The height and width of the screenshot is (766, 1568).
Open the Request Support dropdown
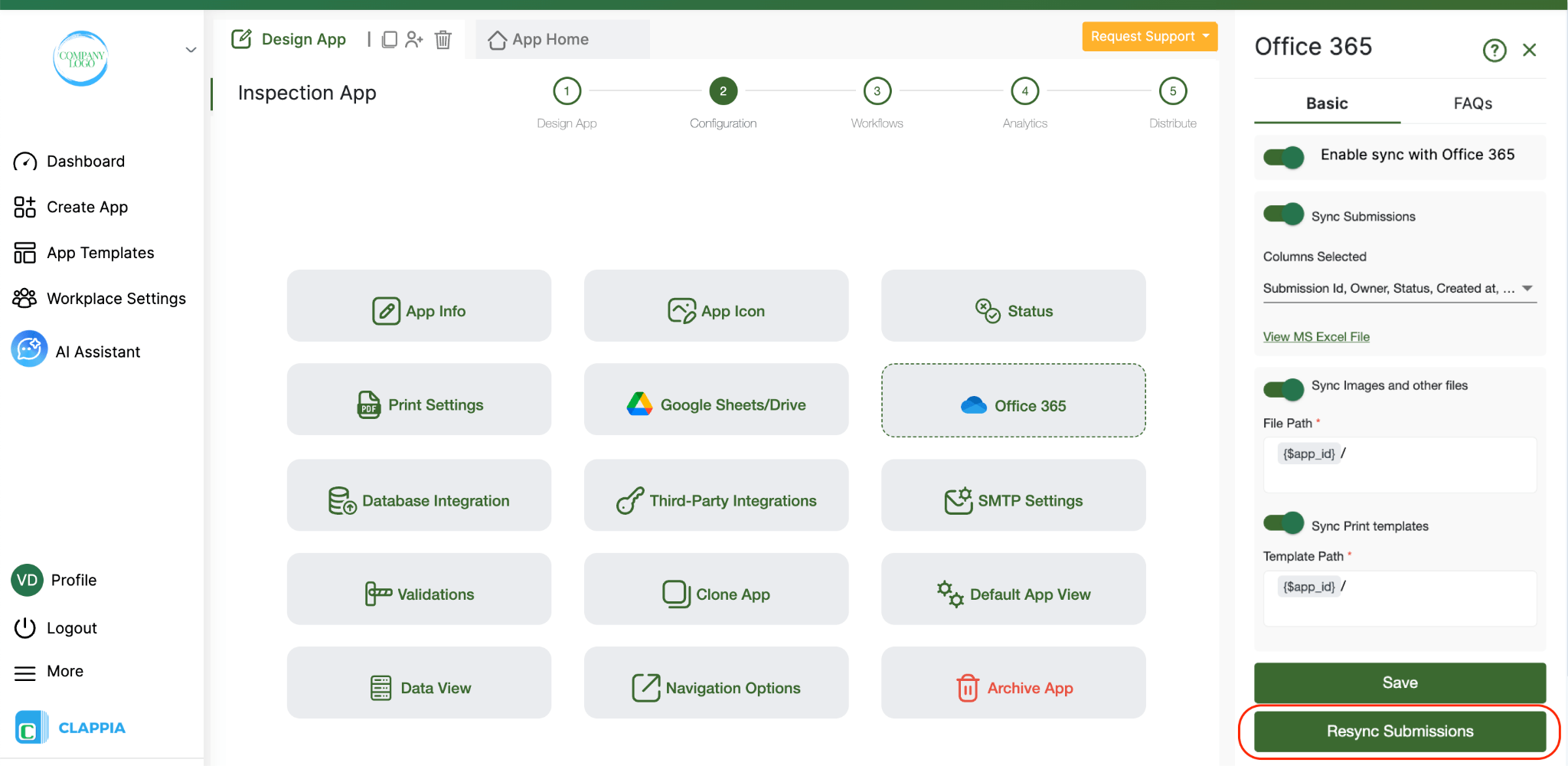(1149, 36)
